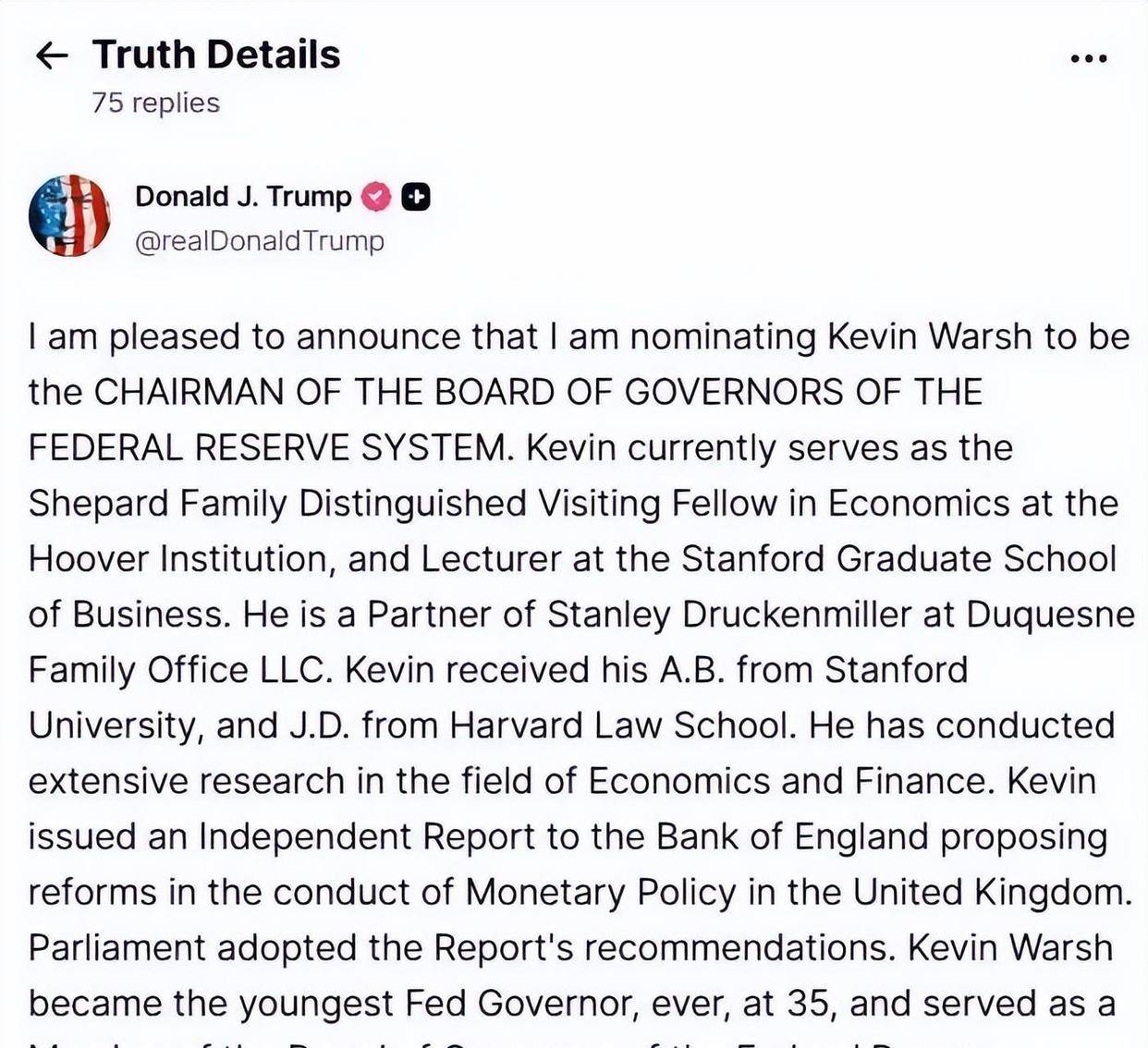Open the three-dot more options menu
This screenshot has height=1048, width=1148.
1088,58
